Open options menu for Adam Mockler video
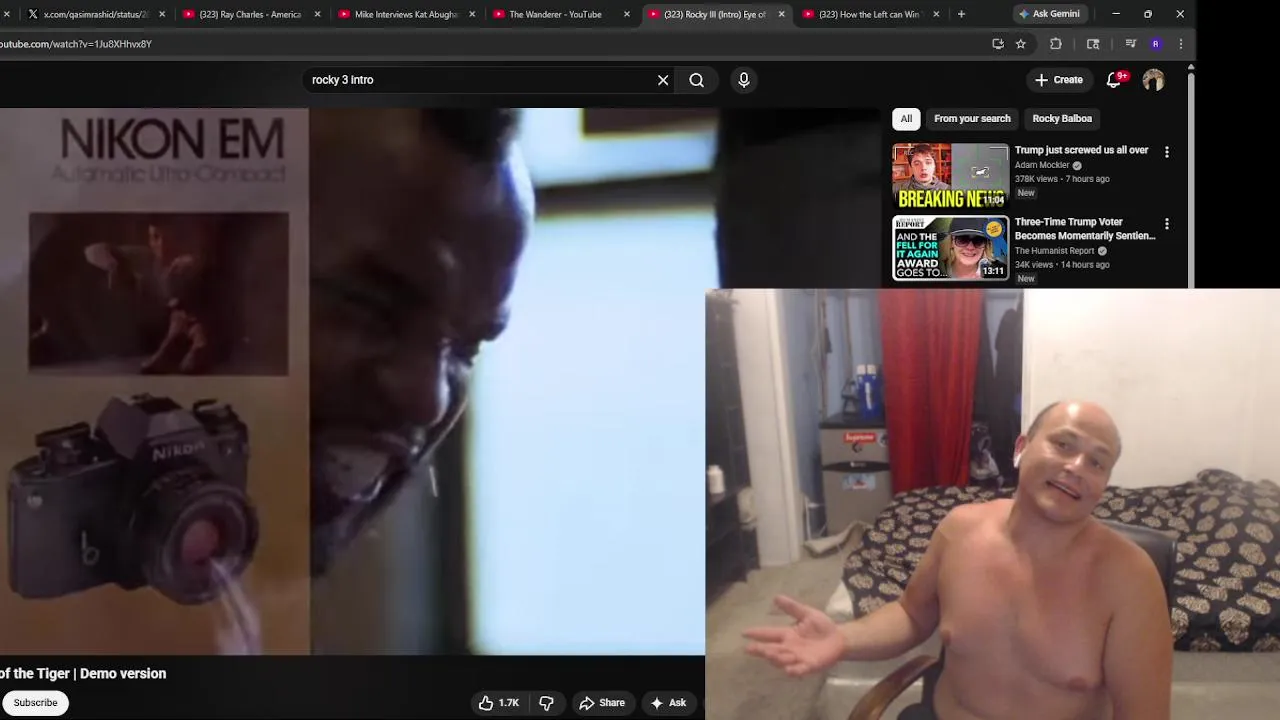1280x720 pixels. [1167, 152]
